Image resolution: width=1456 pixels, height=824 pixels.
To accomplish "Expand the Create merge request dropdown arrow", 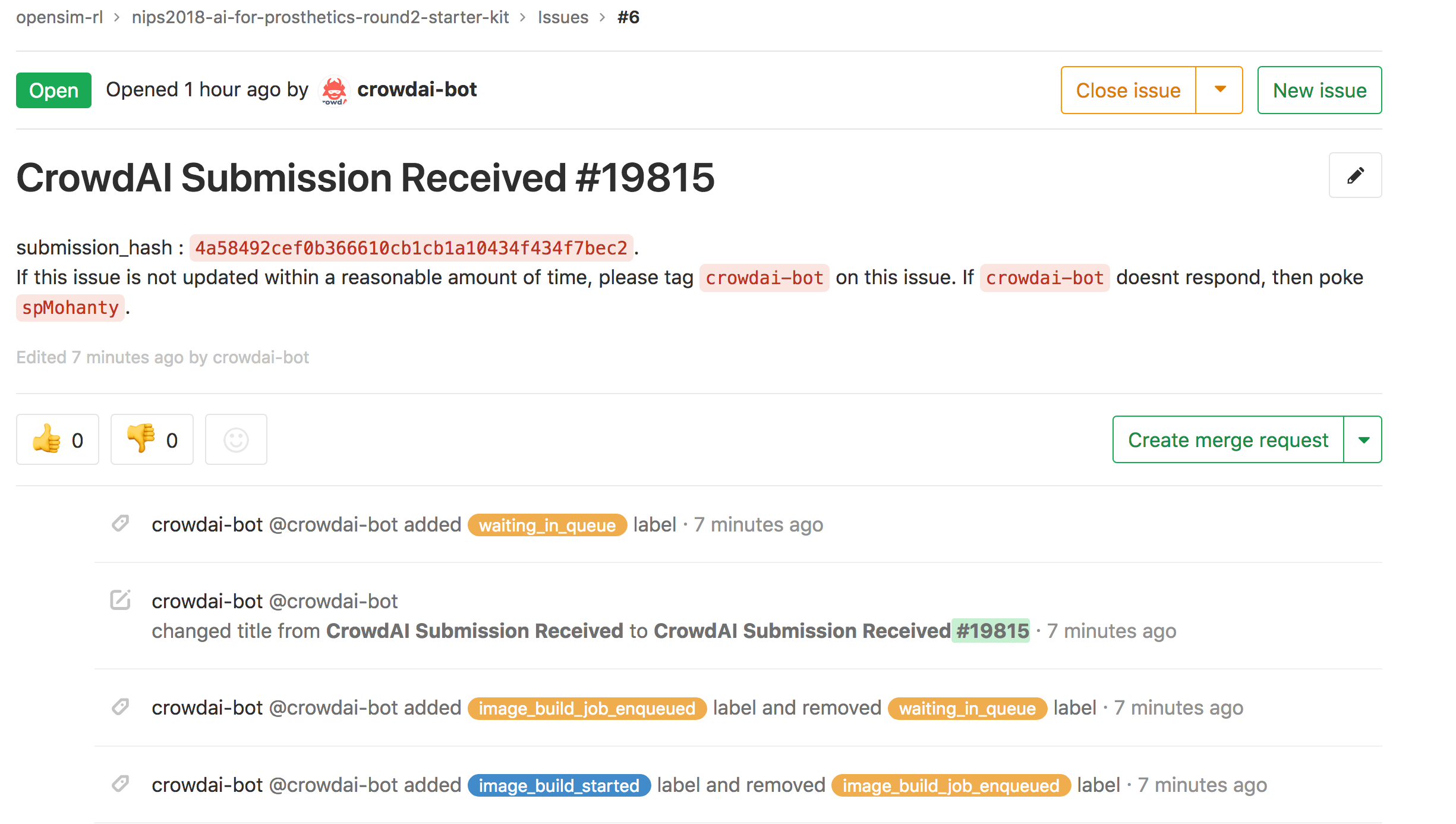I will click(1363, 439).
